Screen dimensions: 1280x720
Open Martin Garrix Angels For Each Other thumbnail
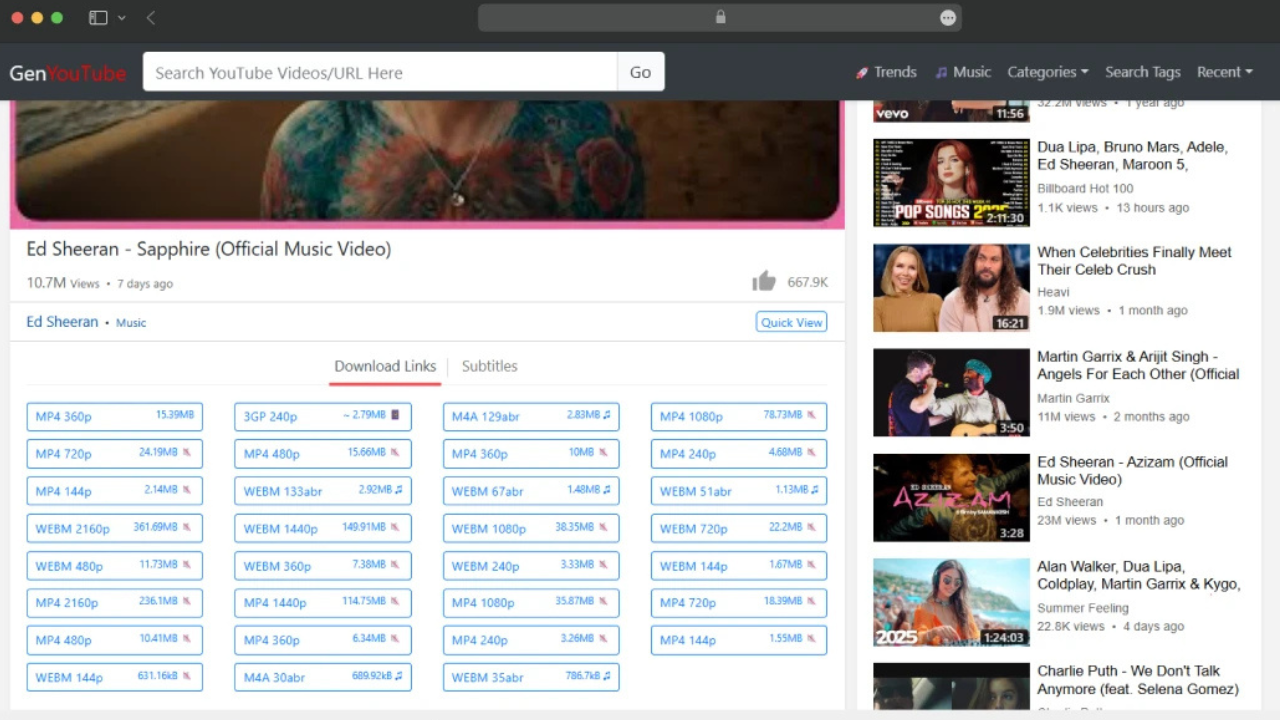[951, 392]
